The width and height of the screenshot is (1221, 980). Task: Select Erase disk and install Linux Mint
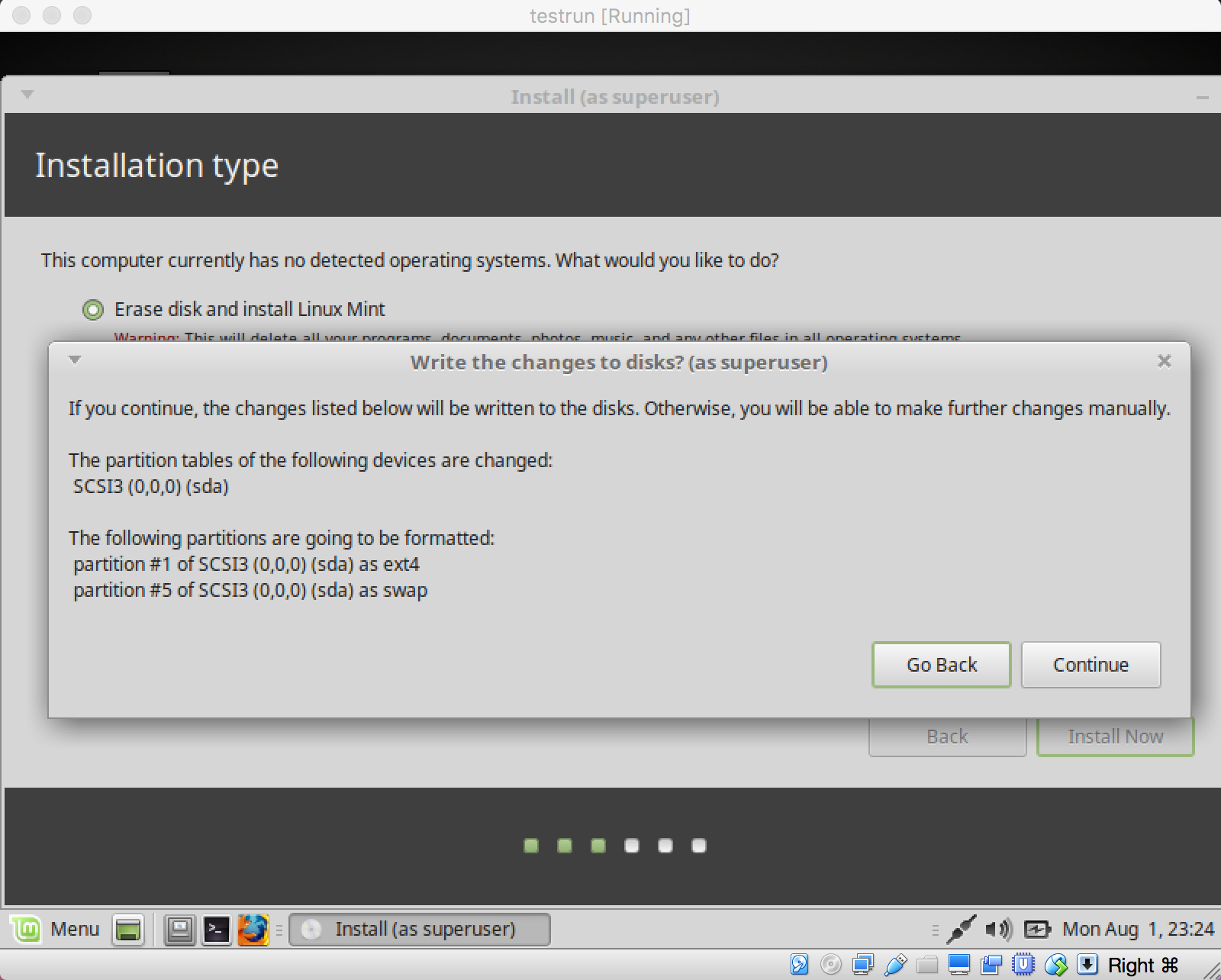[x=234, y=309]
